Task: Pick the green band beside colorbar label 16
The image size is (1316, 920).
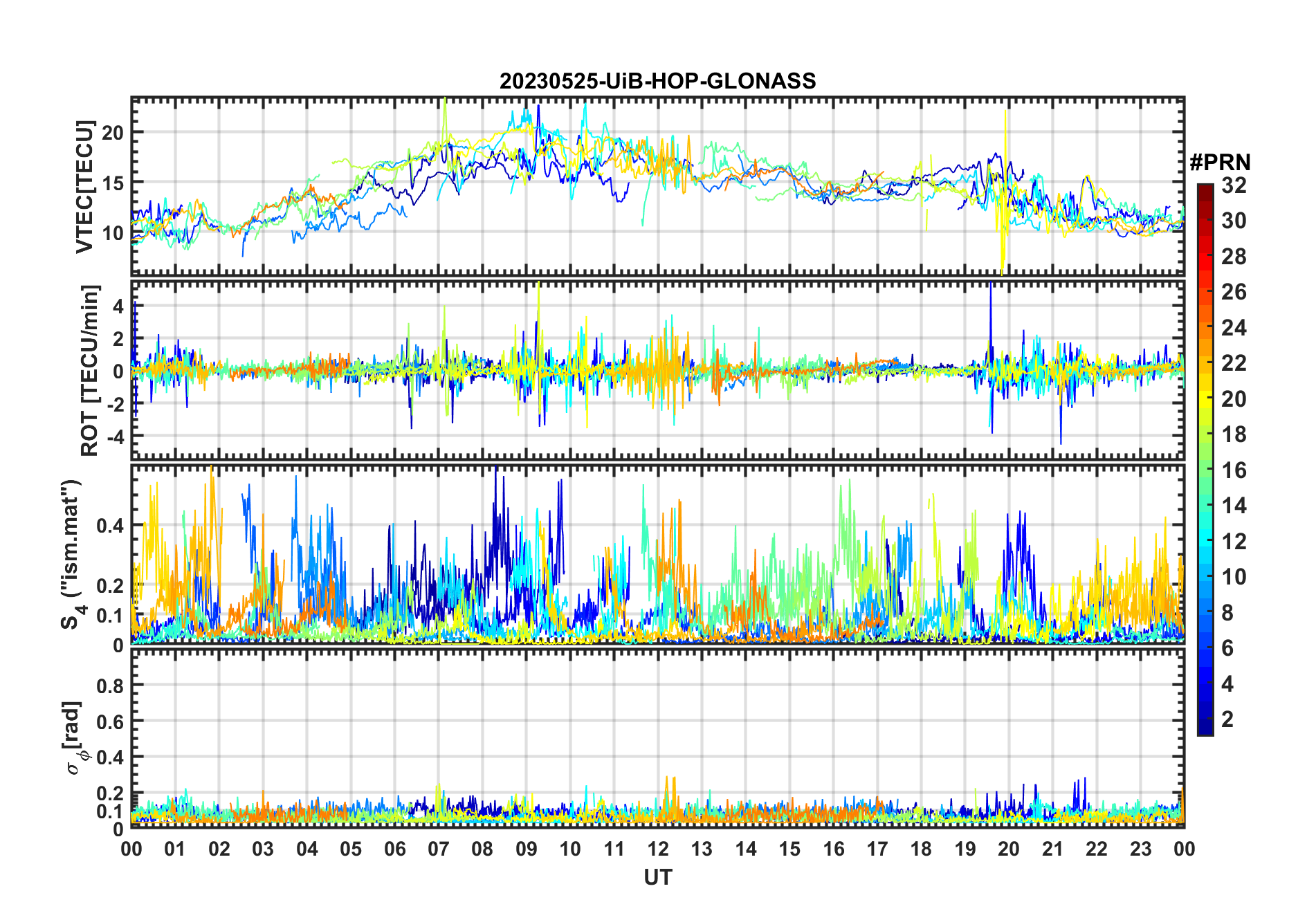Action: point(1205,470)
